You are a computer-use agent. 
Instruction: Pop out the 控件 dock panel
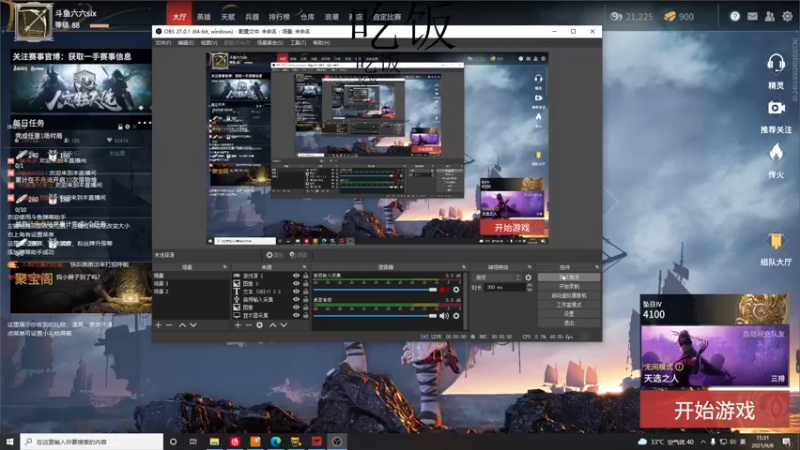click(x=596, y=267)
